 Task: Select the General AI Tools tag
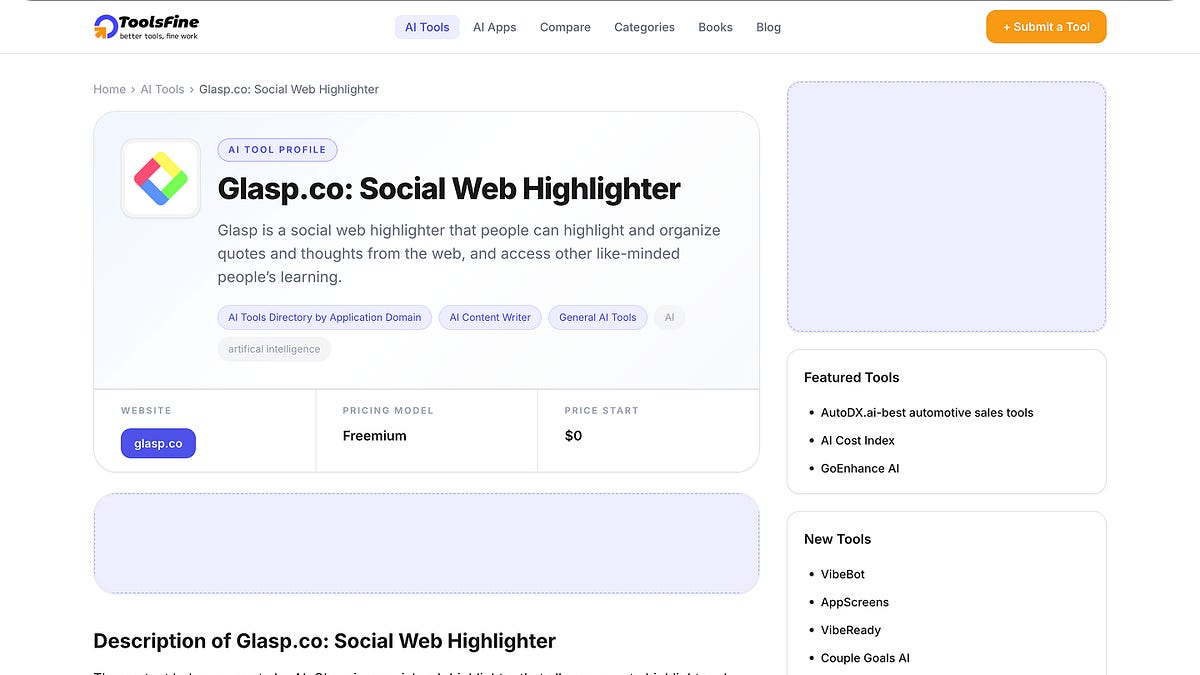(598, 318)
